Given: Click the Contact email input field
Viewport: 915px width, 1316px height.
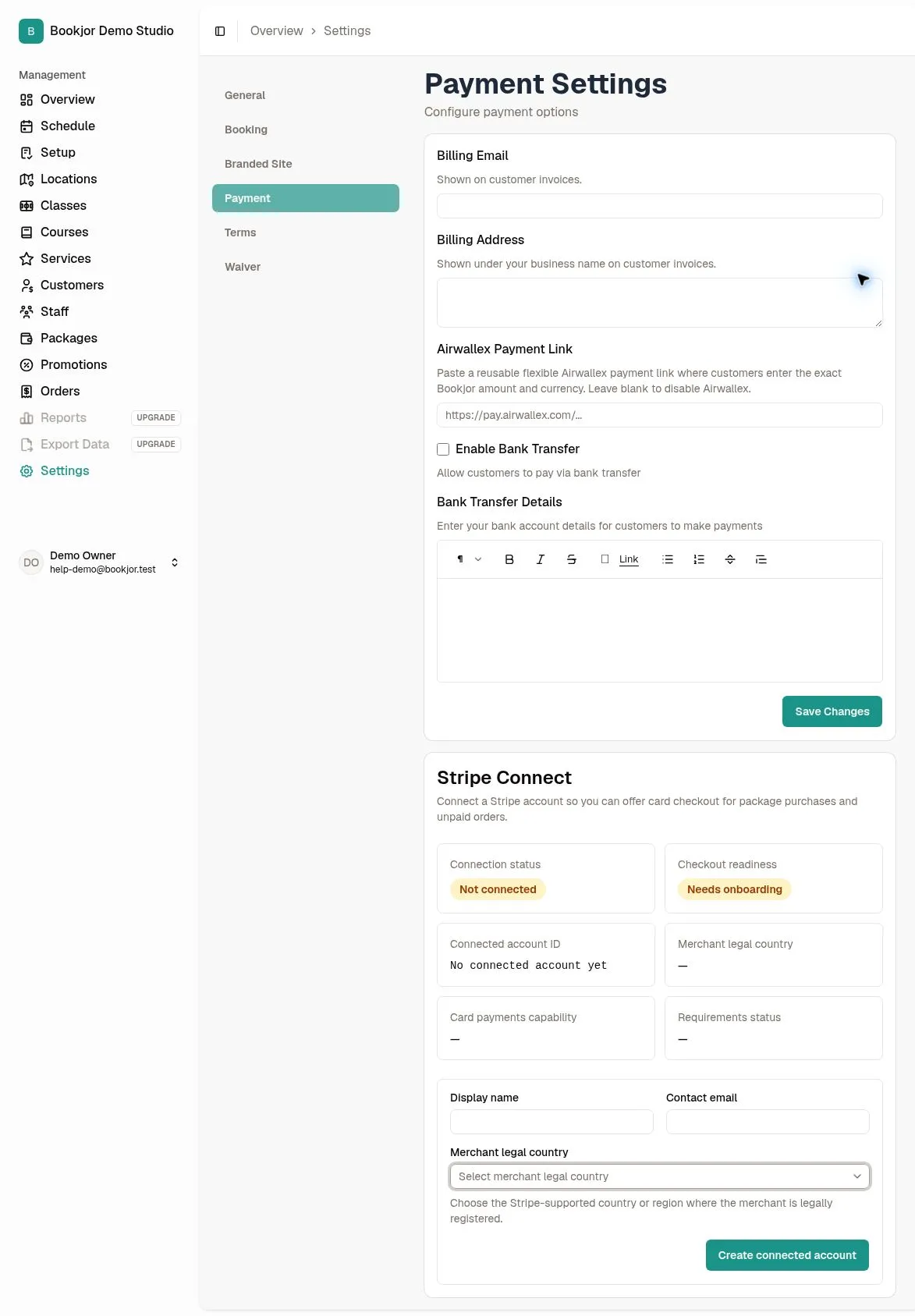Looking at the screenshot, I should click(x=768, y=1122).
